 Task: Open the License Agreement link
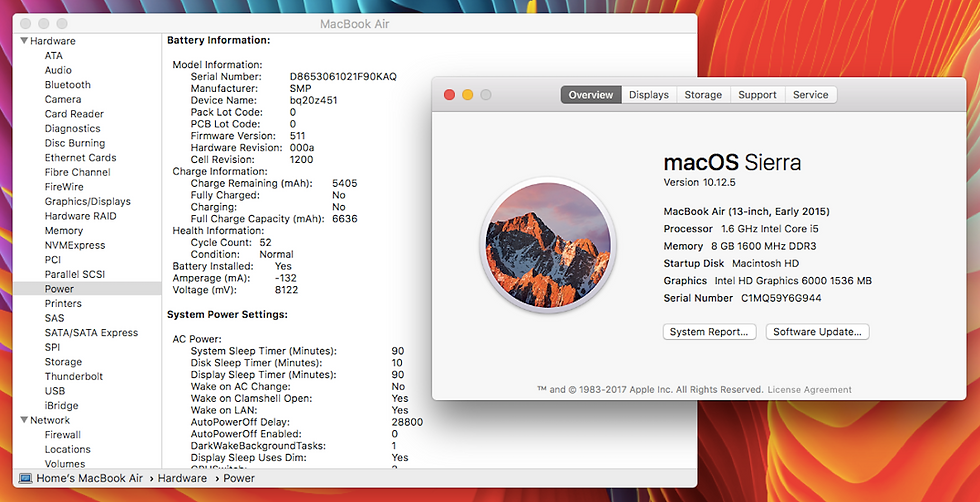pyautogui.click(x=809, y=389)
